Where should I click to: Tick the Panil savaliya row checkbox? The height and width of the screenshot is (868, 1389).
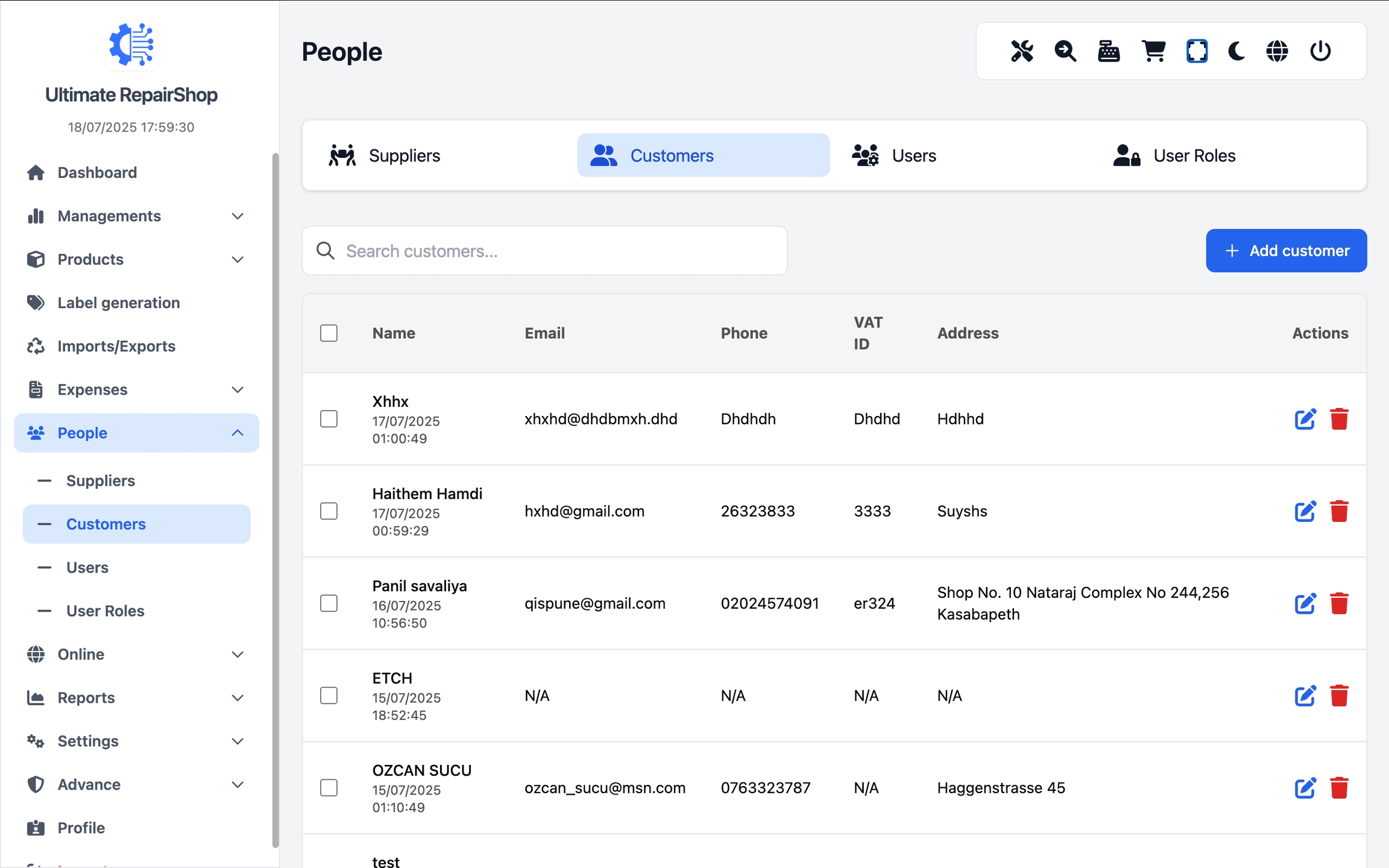coord(329,603)
